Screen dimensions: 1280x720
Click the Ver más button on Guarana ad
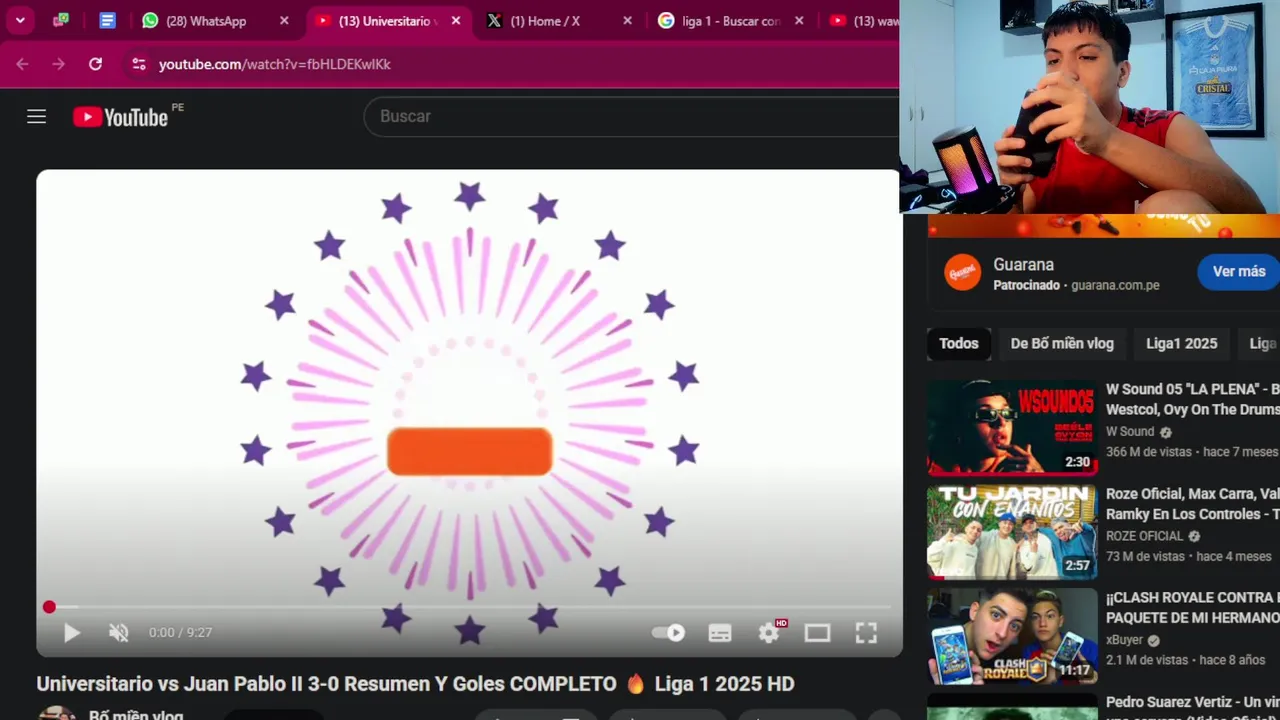[1239, 271]
